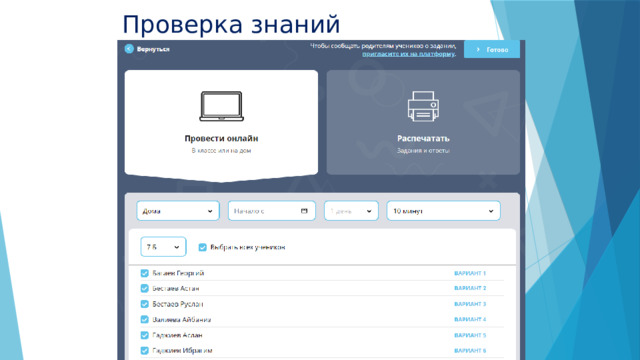
Task: Select the Провести онлайн card
Action: (x=221, y=126)
